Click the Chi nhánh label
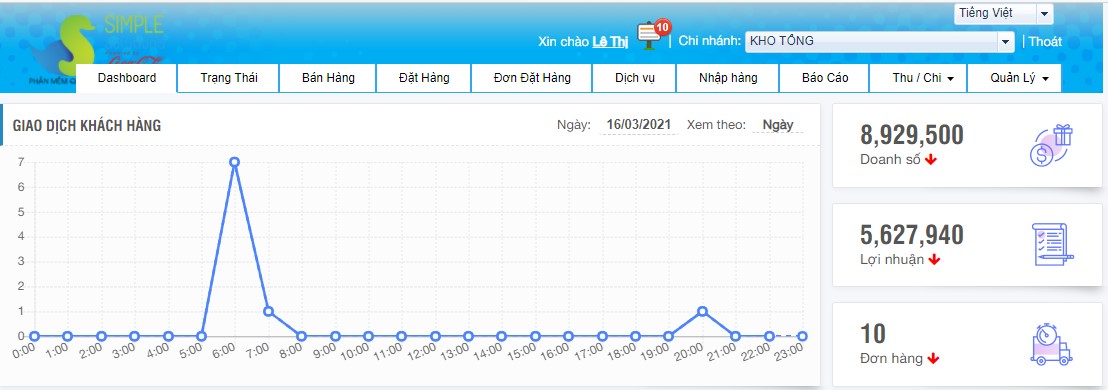 click(709, 41)
